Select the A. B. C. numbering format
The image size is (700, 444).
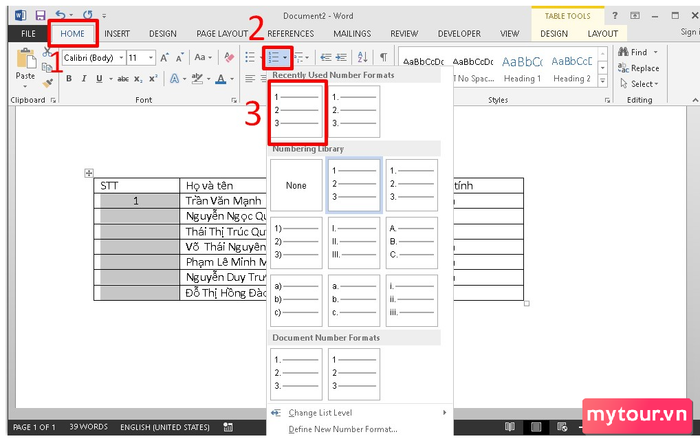coord(412,242)
